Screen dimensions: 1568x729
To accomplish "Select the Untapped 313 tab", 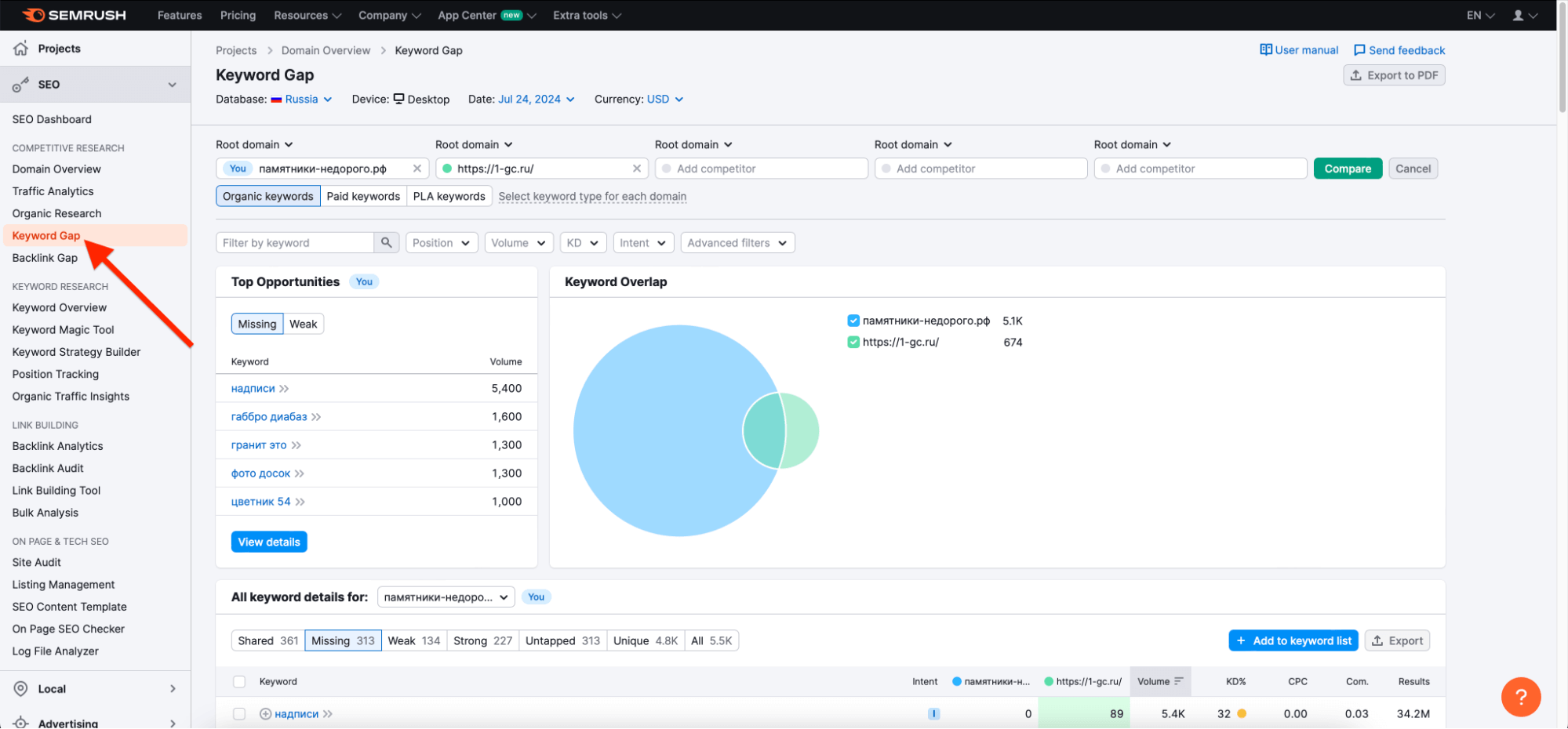I will coord(562,640).
